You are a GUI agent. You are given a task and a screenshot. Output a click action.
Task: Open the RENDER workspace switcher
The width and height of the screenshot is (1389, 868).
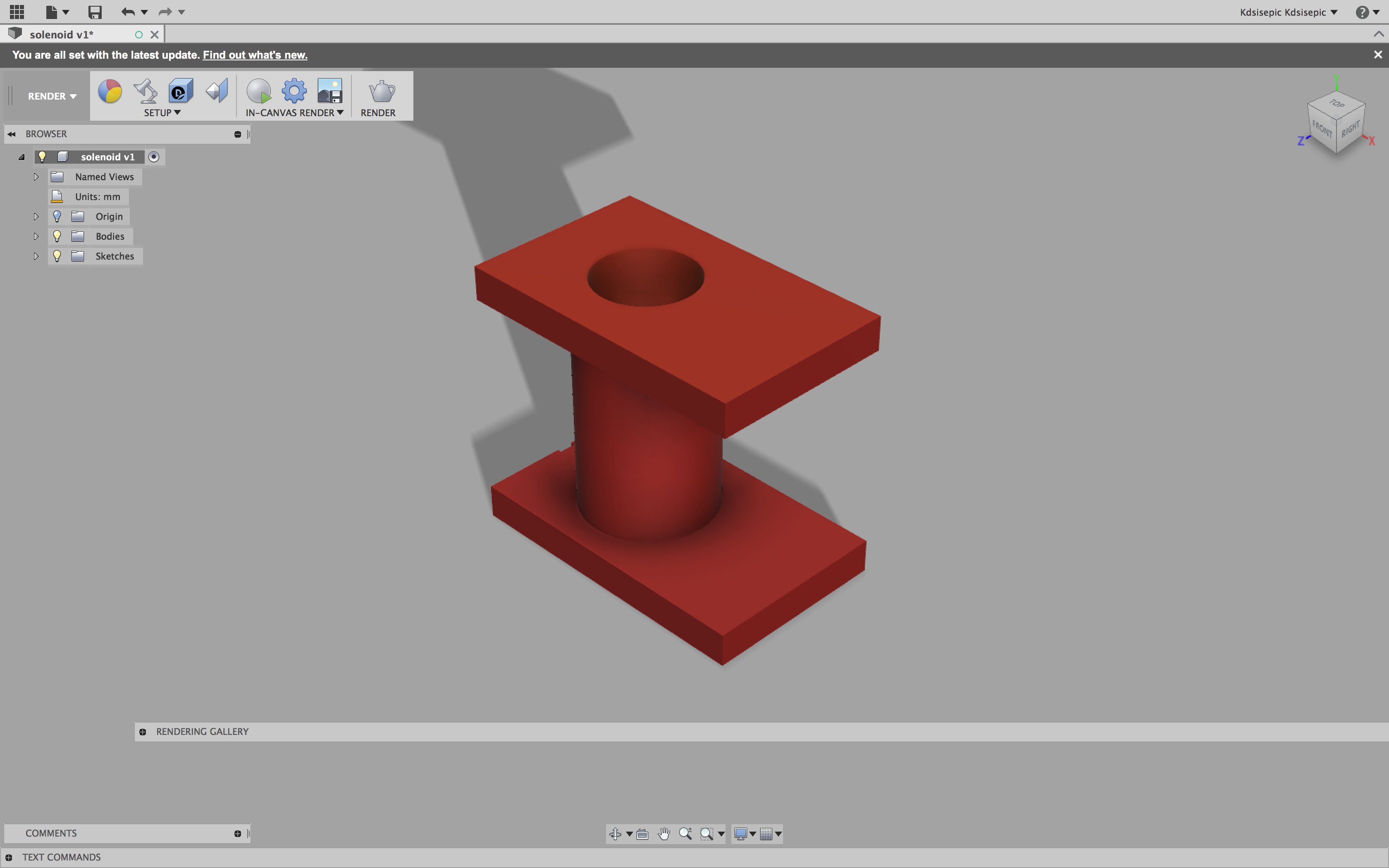52,96
